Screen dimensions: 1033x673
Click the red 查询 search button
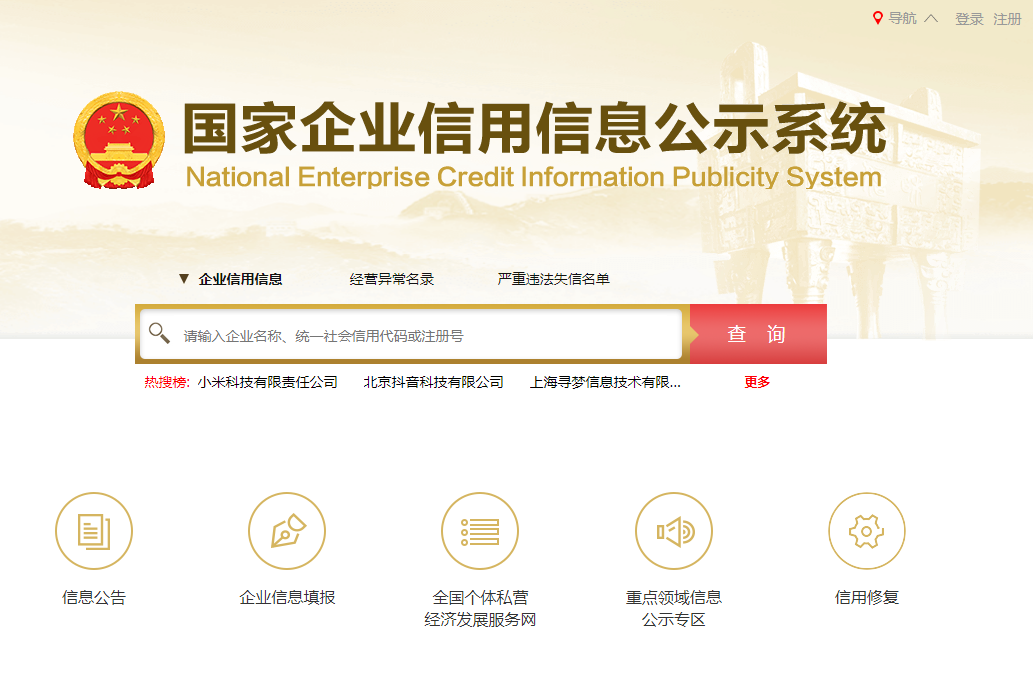[758, 334]
